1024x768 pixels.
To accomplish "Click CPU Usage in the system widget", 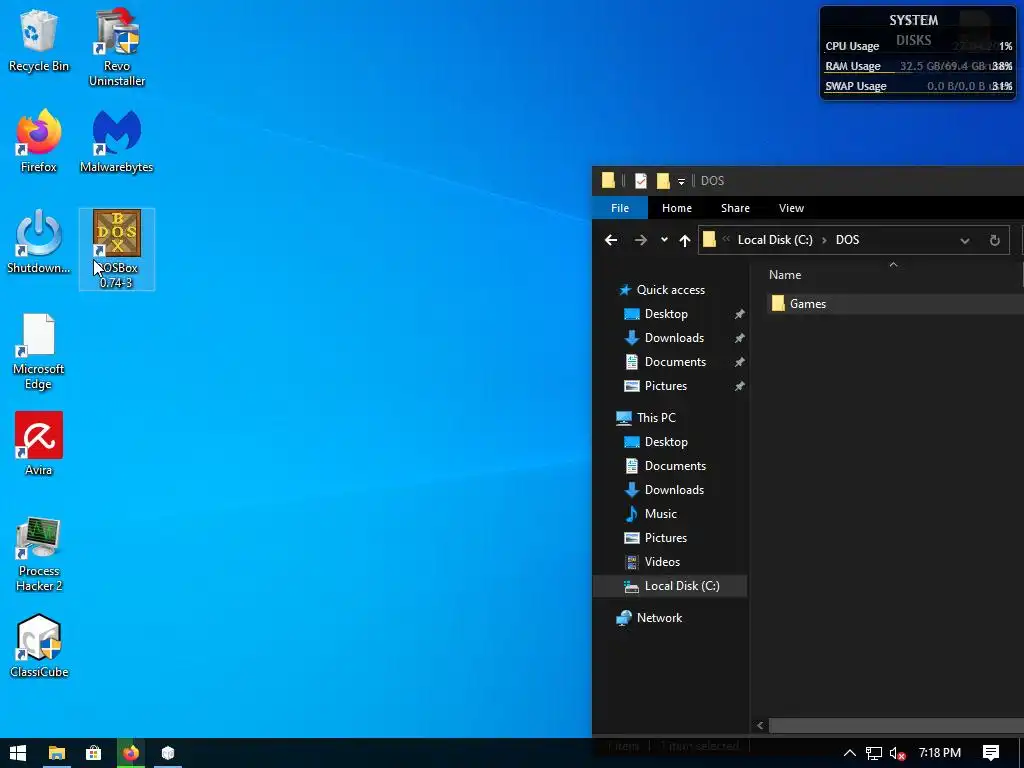I will [x=852, y=46].
